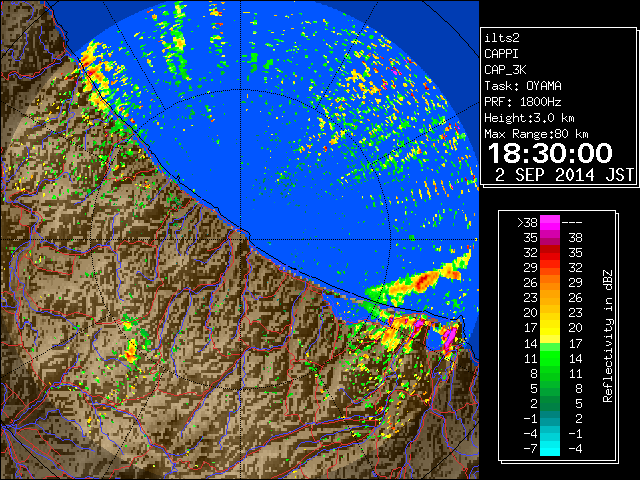Click the 18:30:00 timestamp

click(550, 153)
